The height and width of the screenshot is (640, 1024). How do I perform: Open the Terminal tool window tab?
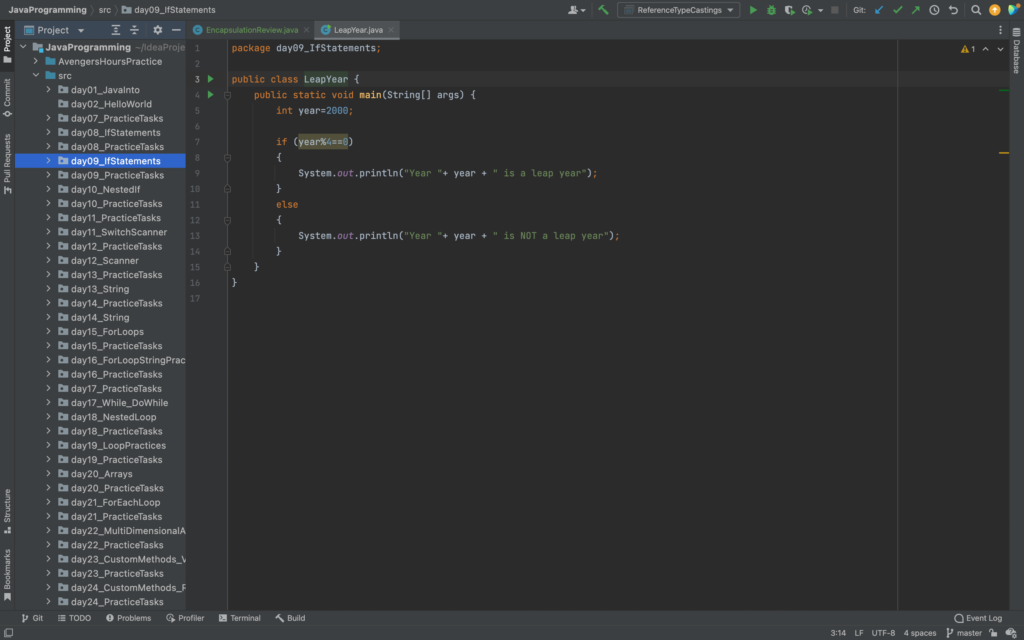239,618
